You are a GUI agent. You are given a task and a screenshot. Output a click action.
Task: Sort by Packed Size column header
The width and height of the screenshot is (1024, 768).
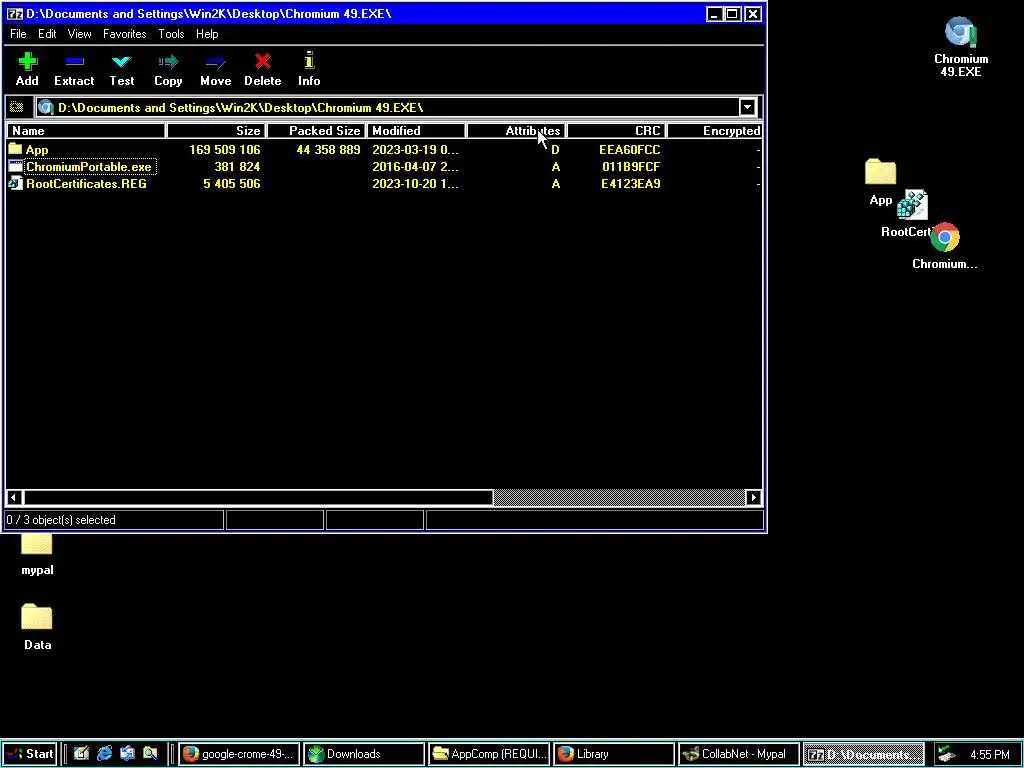[317, 131]
